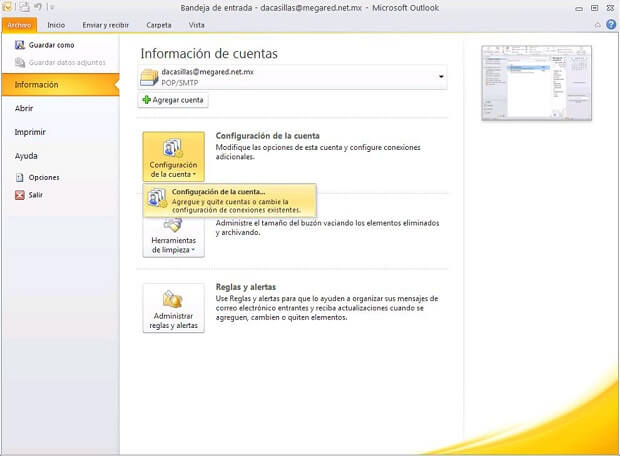
Task: Click the Guardar como label
Action: tap(51, 45)
